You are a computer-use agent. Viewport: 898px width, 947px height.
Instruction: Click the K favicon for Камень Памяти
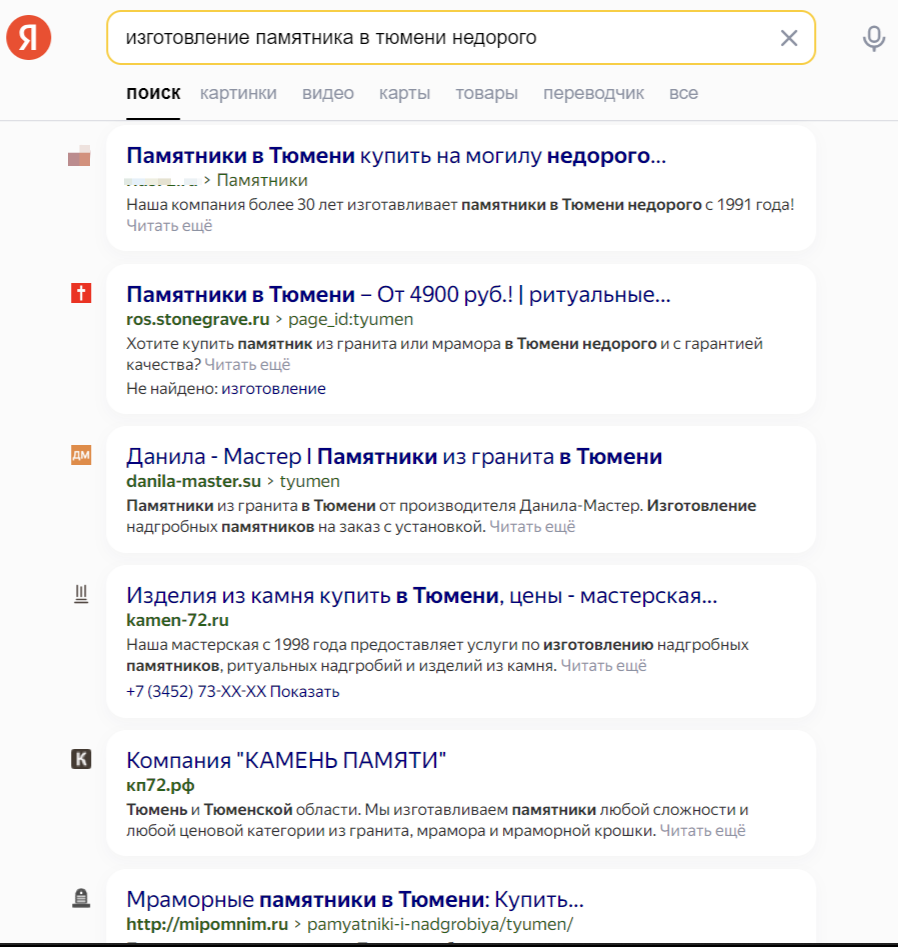coord(81,759)
